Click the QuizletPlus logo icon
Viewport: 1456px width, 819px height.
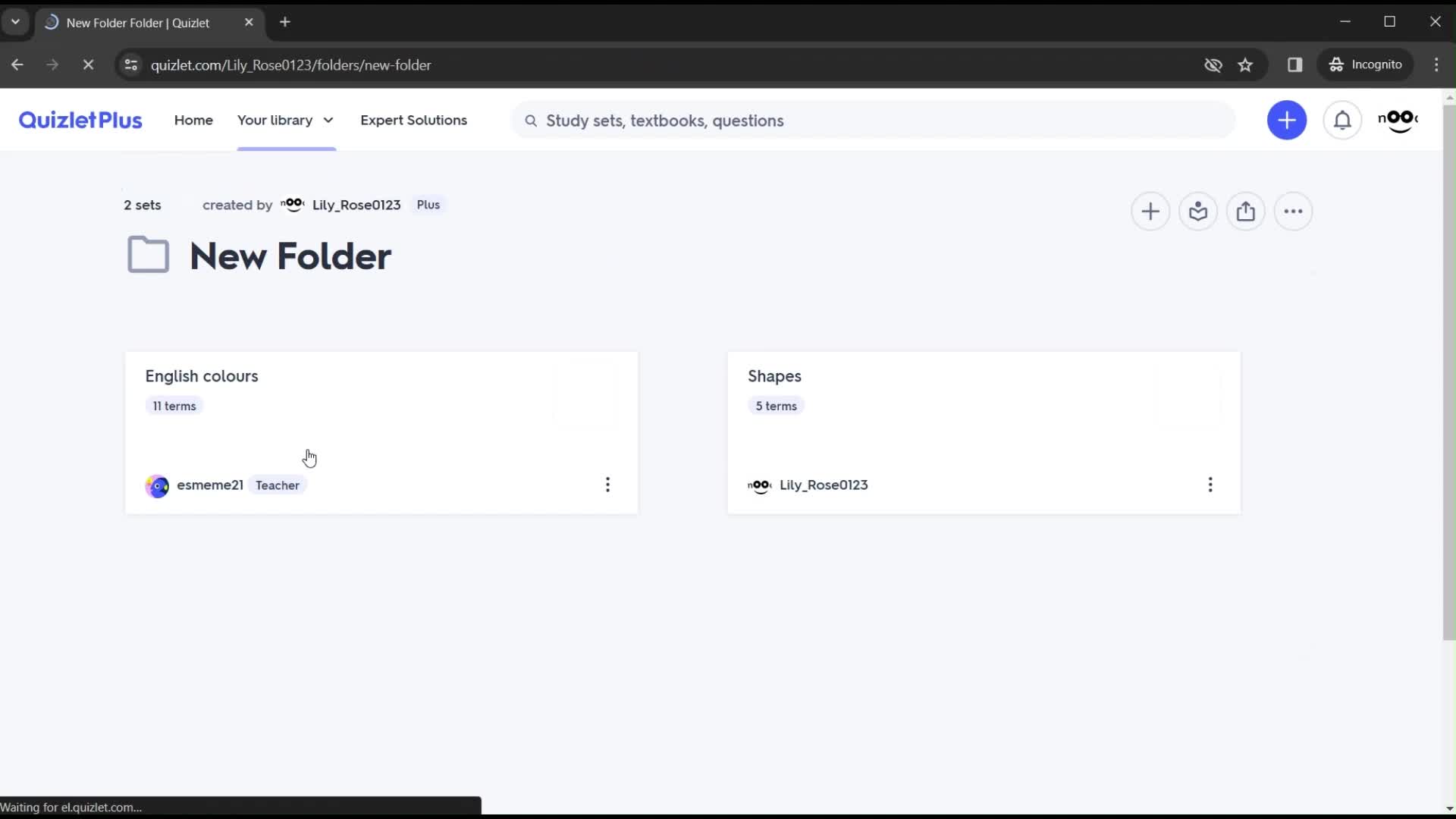click(80, 119)
